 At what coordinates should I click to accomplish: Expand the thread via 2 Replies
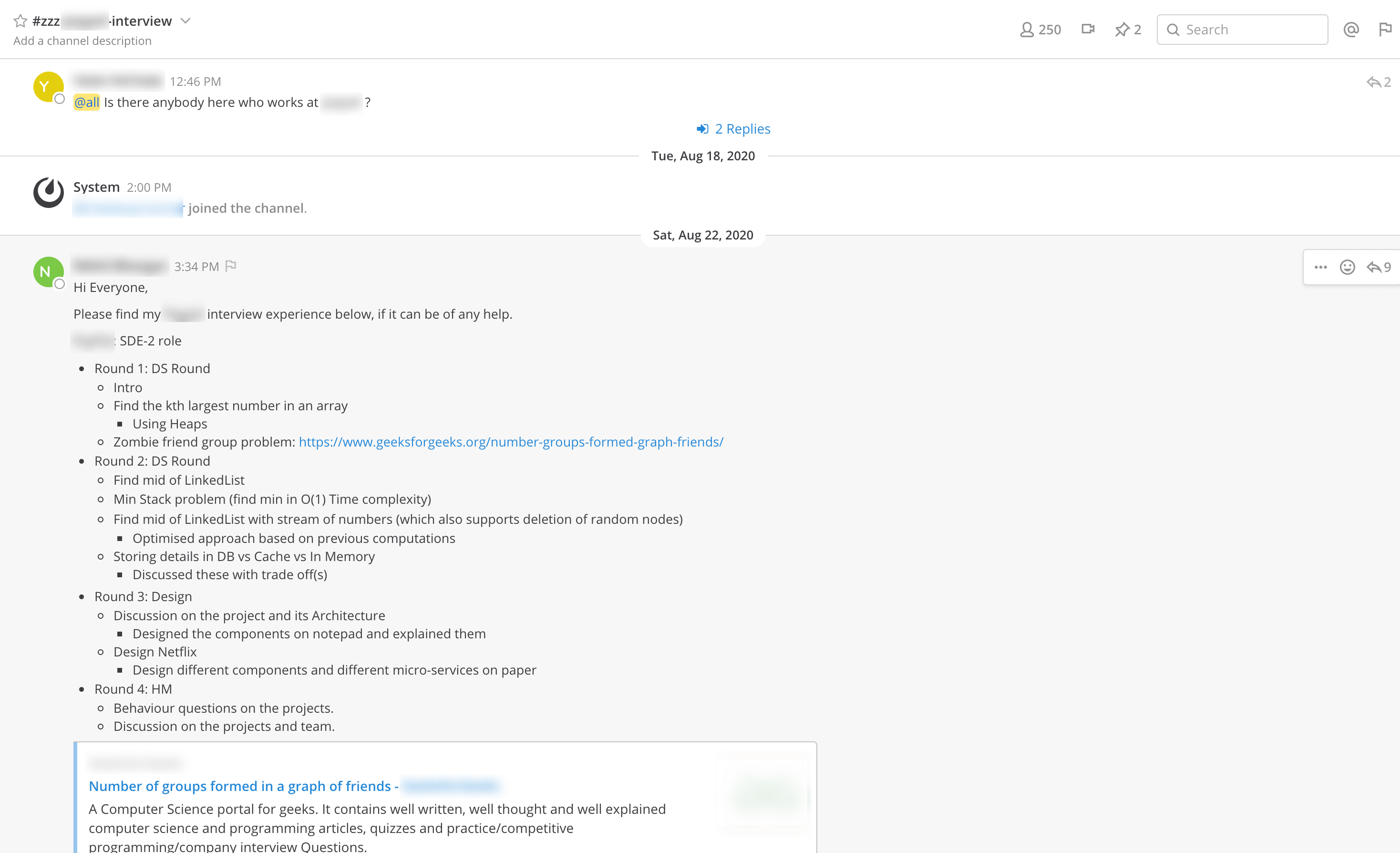click(742, 128)
